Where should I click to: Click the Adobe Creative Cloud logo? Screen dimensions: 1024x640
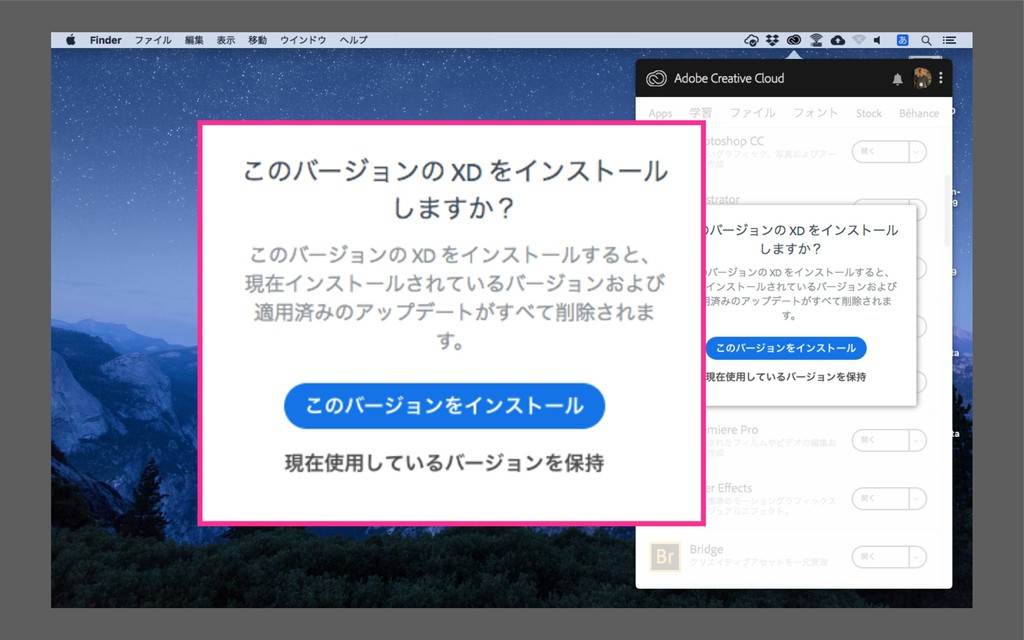[x=656, y=78]
